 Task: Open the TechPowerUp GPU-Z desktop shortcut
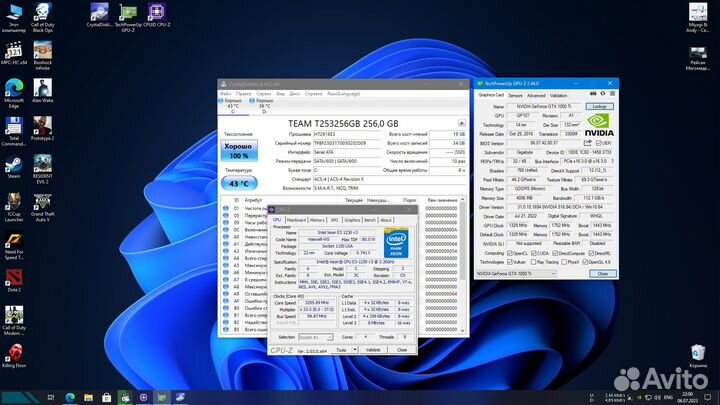click(128, 18)
